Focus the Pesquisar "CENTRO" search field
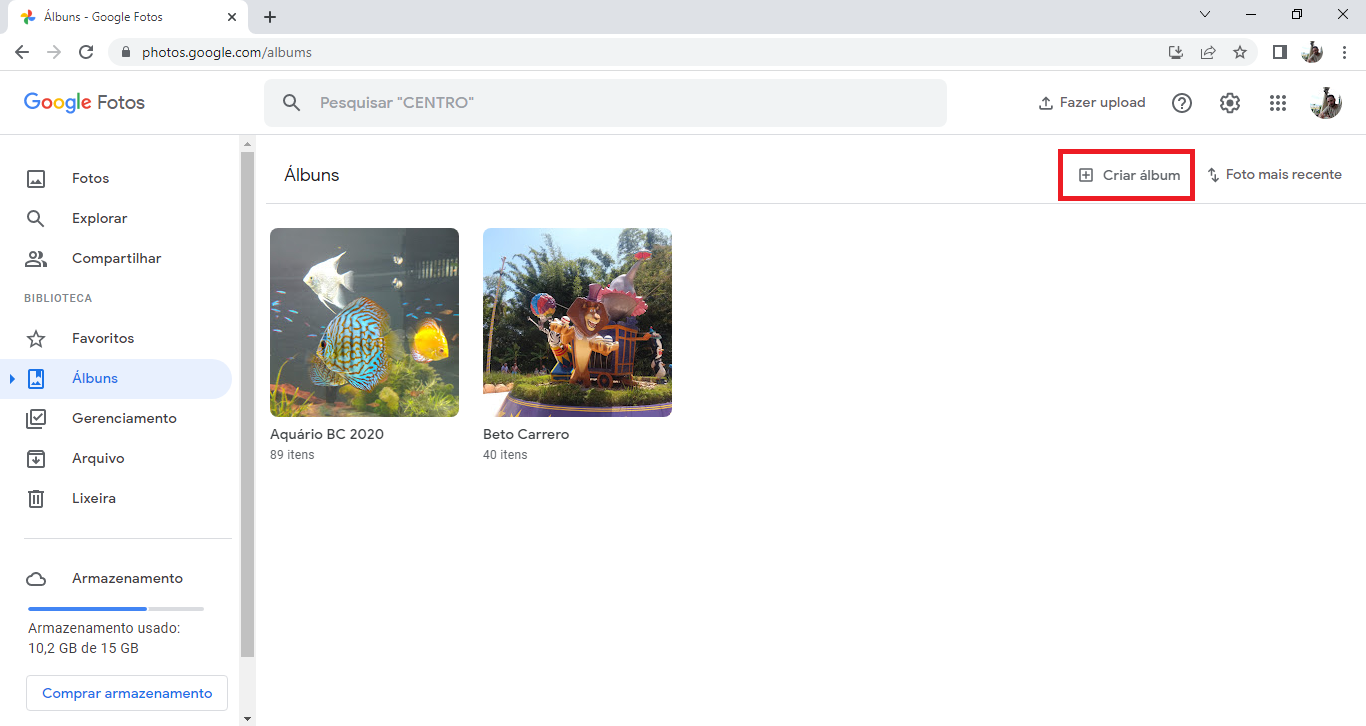Screen dimensions: 1366x726 pyautogui.click(x=605, y=103)
